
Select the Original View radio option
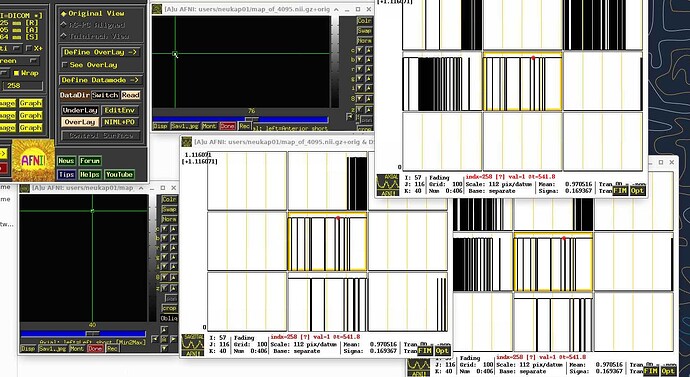(92, 14)
